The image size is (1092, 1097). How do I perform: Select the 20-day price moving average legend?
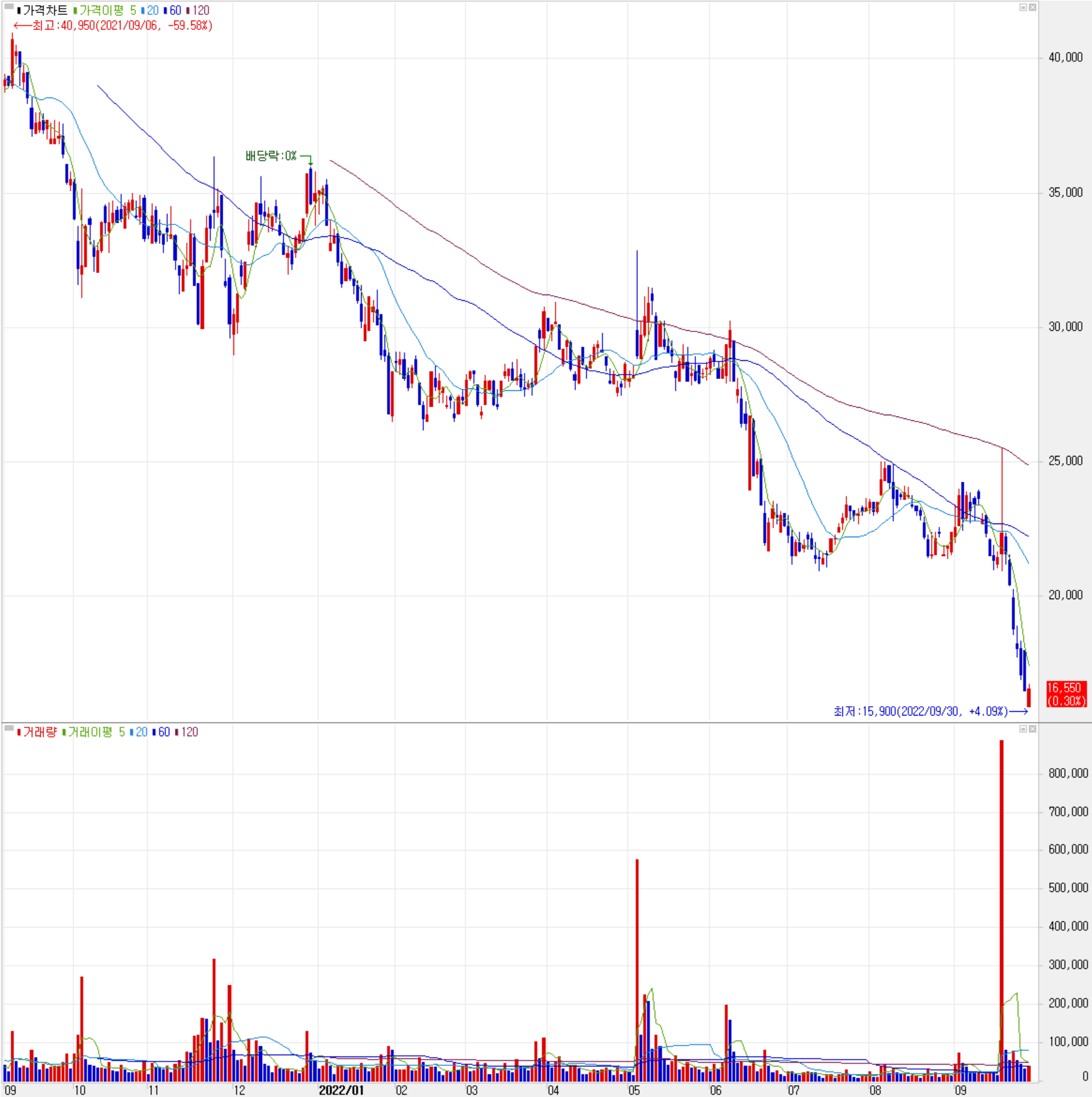click(x=150, y=11)
